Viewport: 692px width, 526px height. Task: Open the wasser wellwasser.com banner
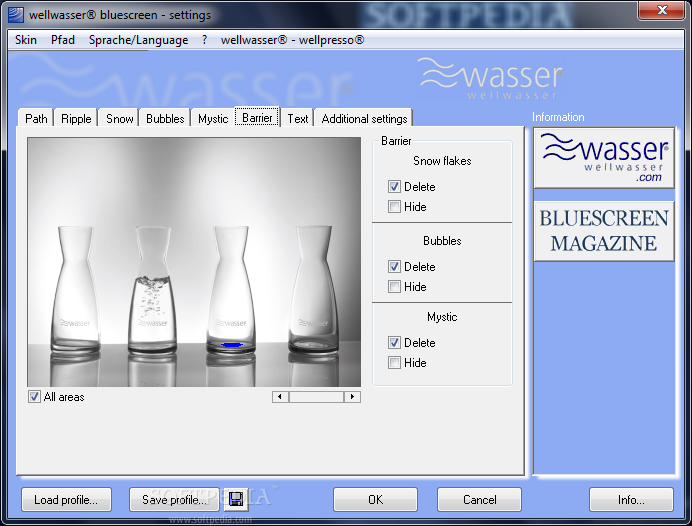(604, 158)
